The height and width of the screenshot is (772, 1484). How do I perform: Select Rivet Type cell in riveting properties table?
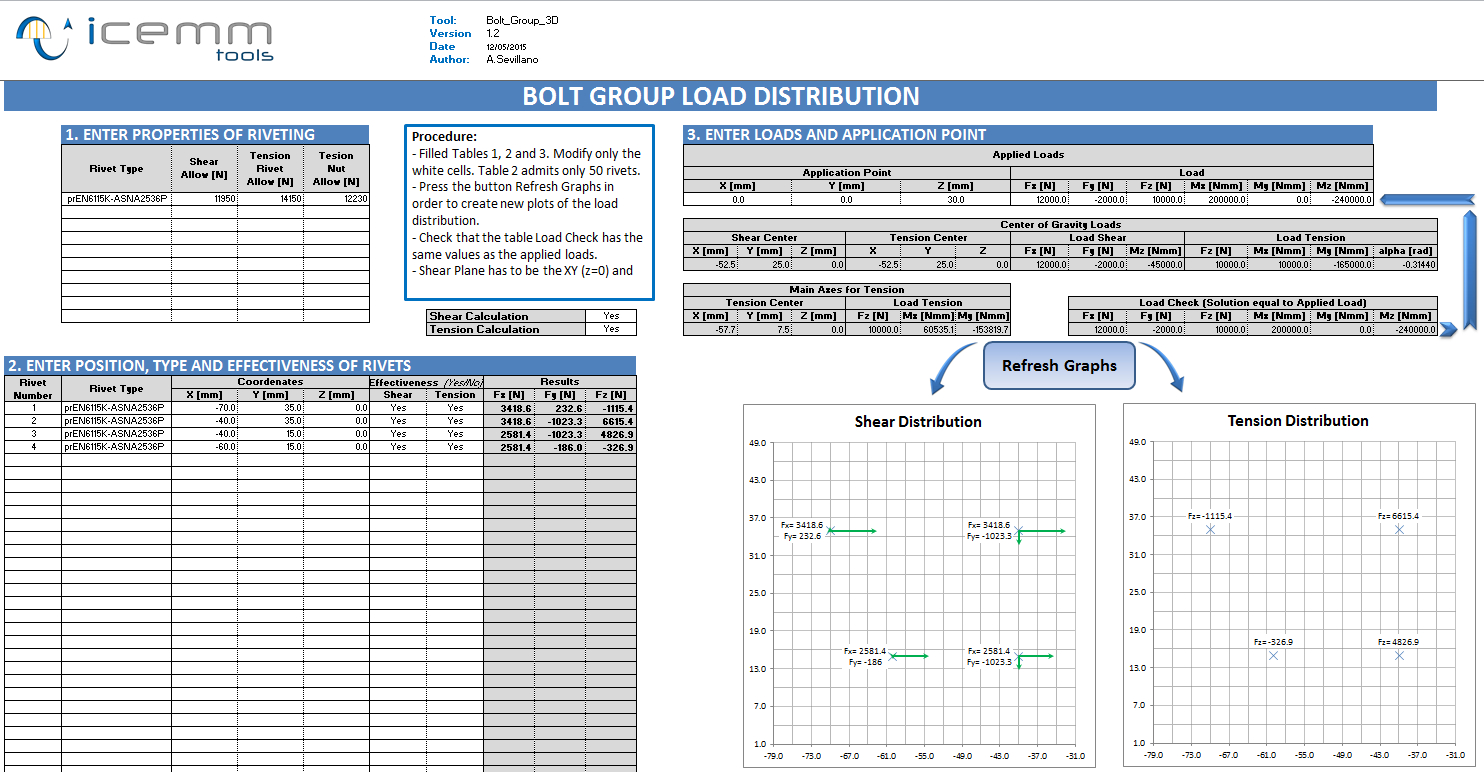pos(116,199)
